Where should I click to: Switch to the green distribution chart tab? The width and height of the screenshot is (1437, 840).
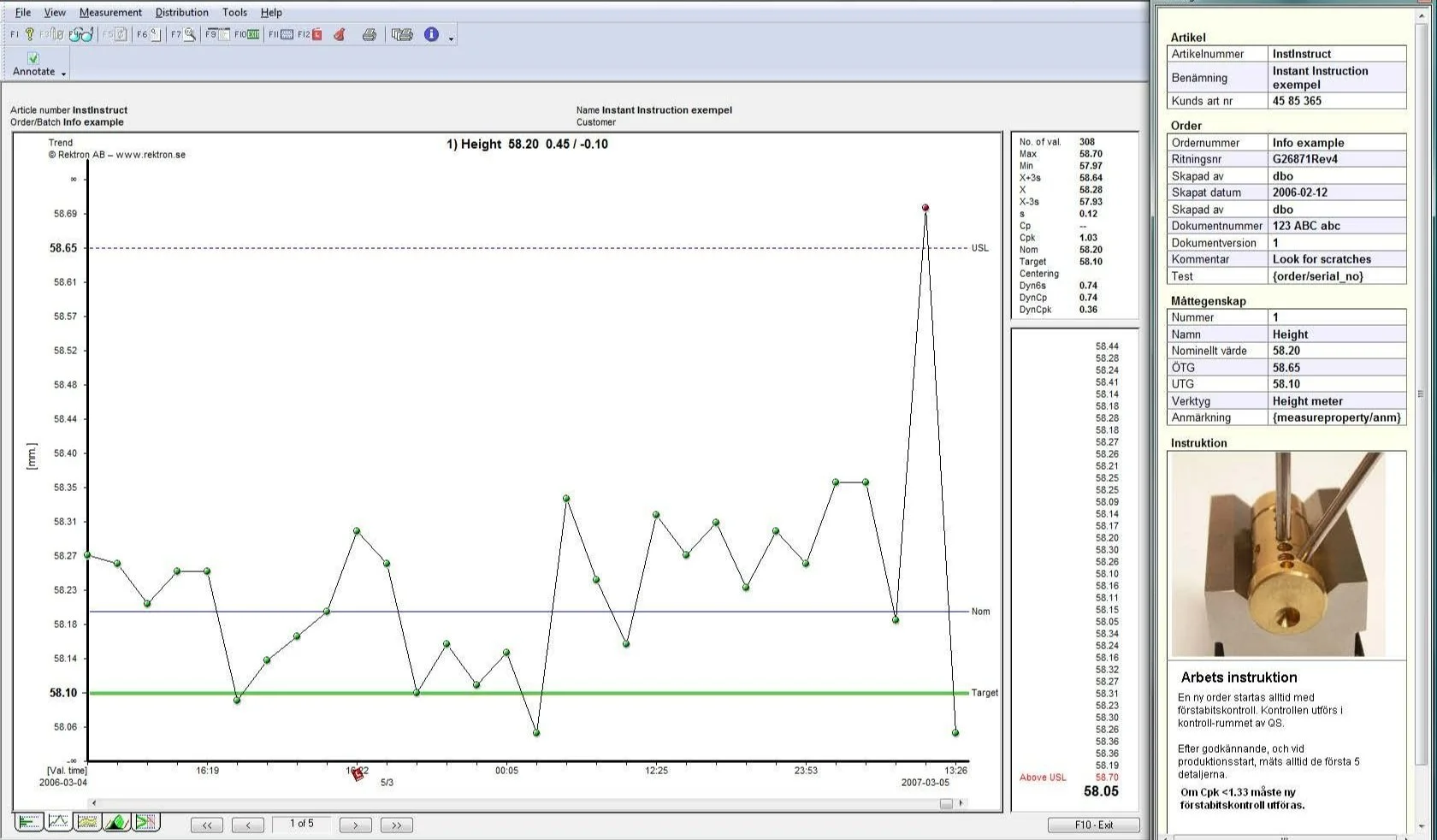117,822
